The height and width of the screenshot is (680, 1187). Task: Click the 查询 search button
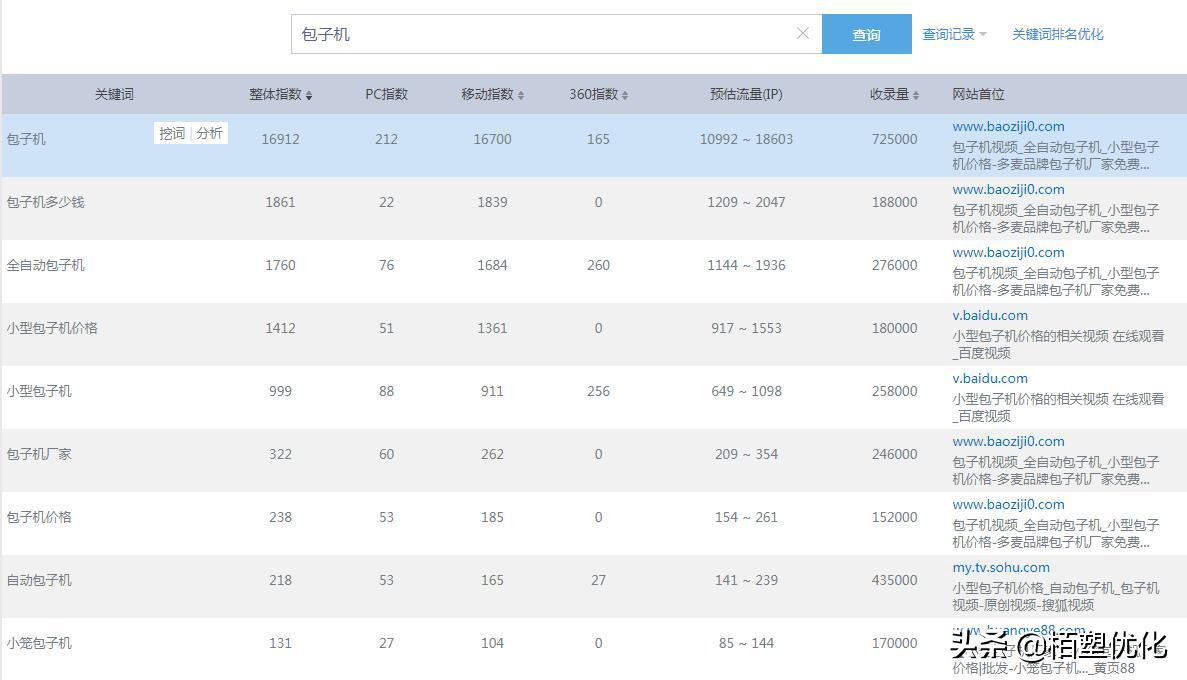click(x=866, y=34)
